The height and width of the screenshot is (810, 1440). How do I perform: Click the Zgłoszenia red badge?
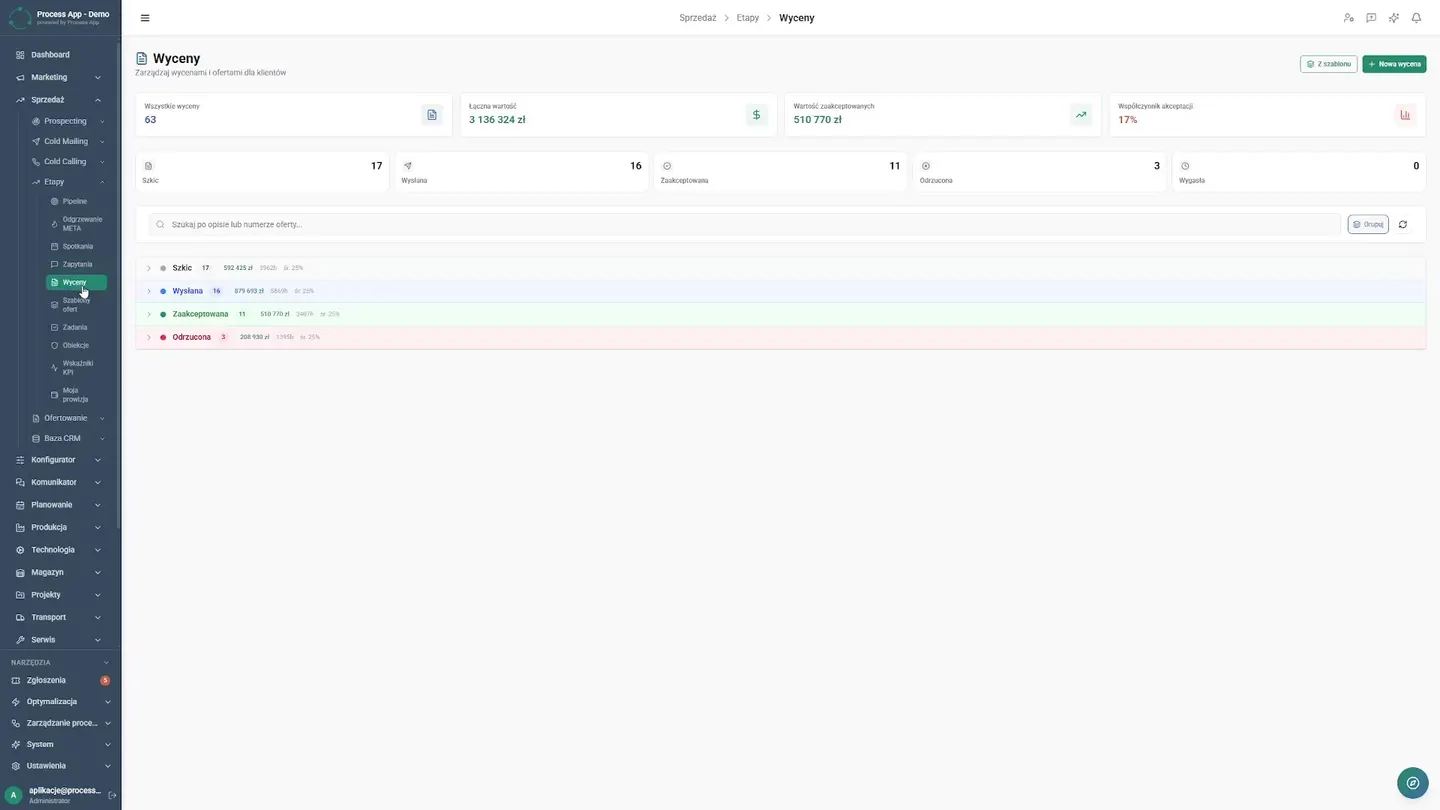tap(105, 680)
